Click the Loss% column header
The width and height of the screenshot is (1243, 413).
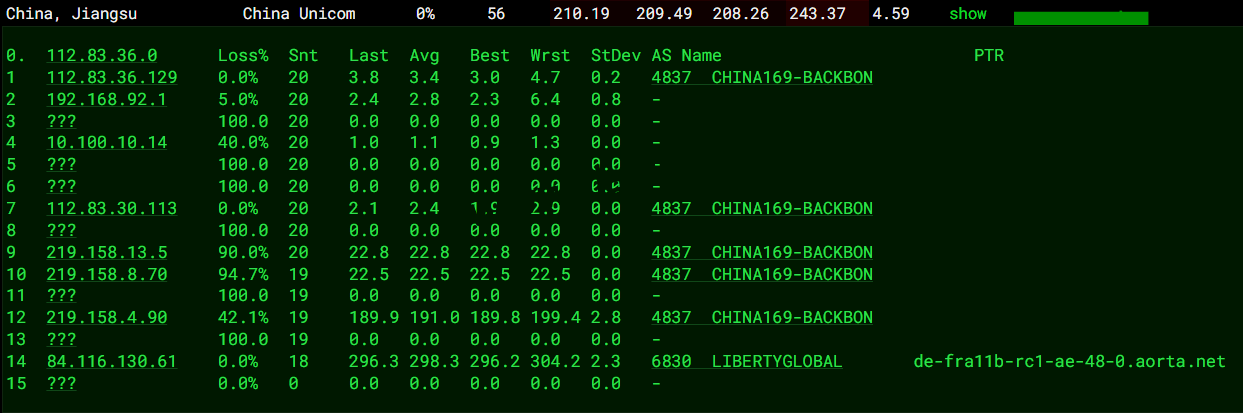point(243,56)
